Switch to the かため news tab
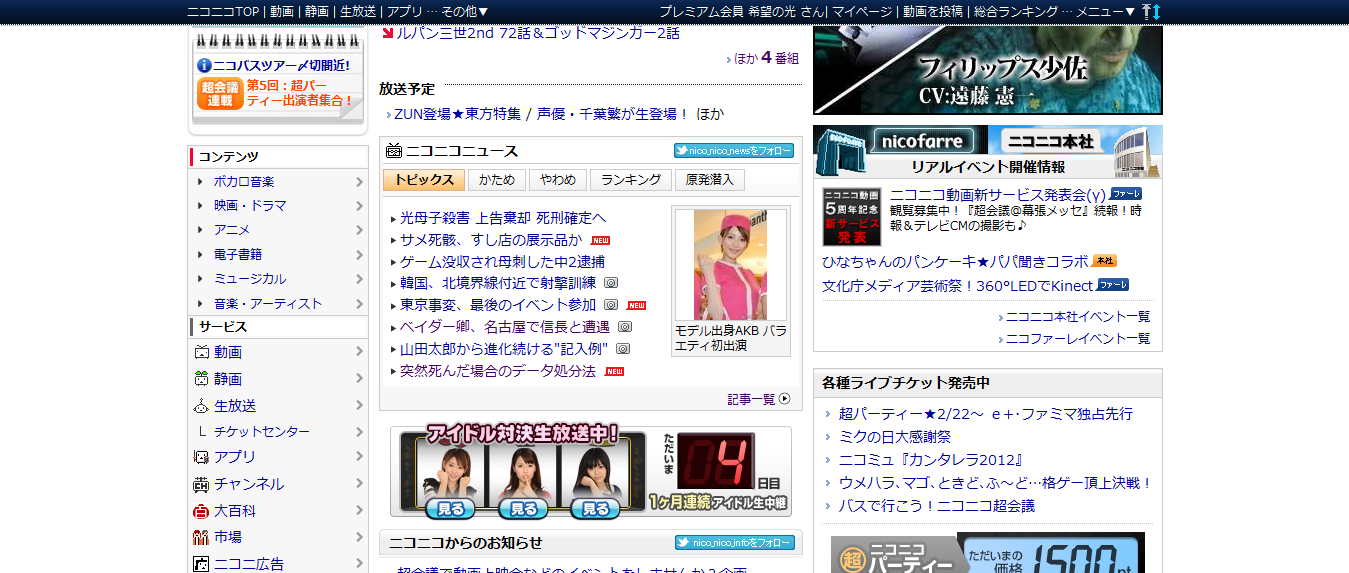The width and height of the screenshot is (1349, 573). point(497,180)
